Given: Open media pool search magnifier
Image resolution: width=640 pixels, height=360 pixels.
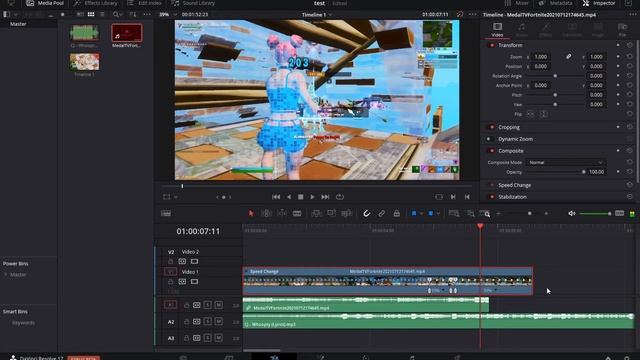Looking at the screenshot, I should point(116,14).
